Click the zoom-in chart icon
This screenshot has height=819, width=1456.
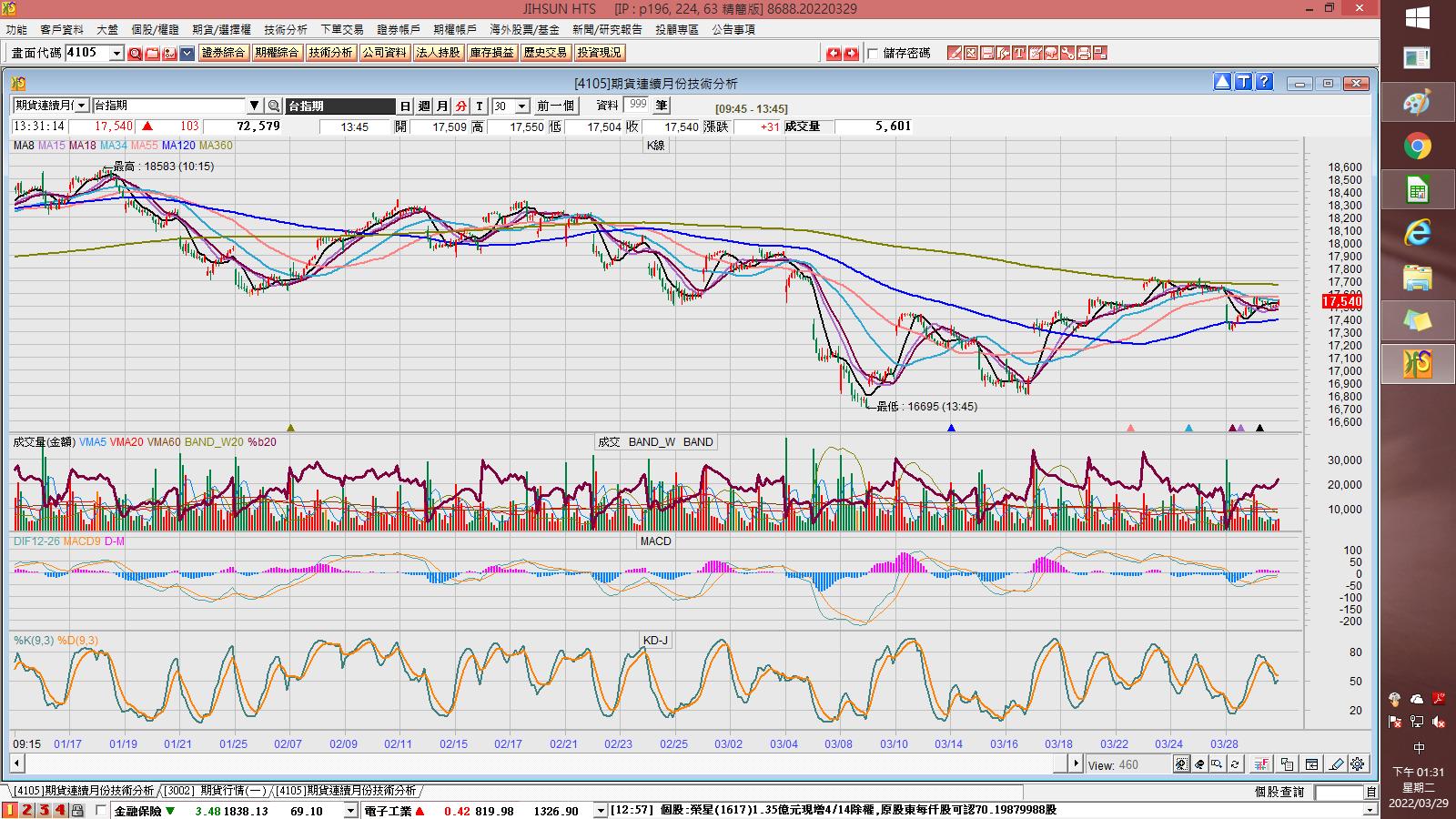(1181, 764)
